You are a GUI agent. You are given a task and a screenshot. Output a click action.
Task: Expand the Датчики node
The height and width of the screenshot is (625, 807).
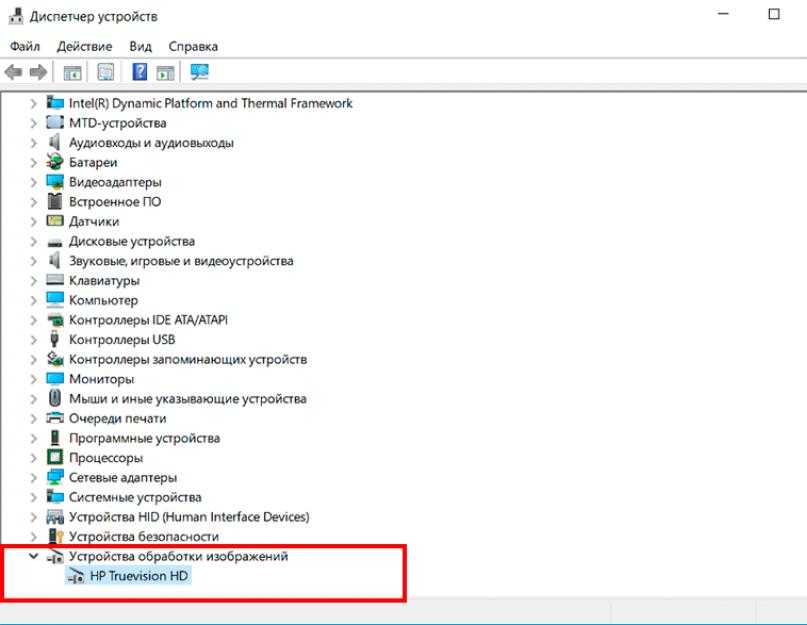click(x=33, y=221)
